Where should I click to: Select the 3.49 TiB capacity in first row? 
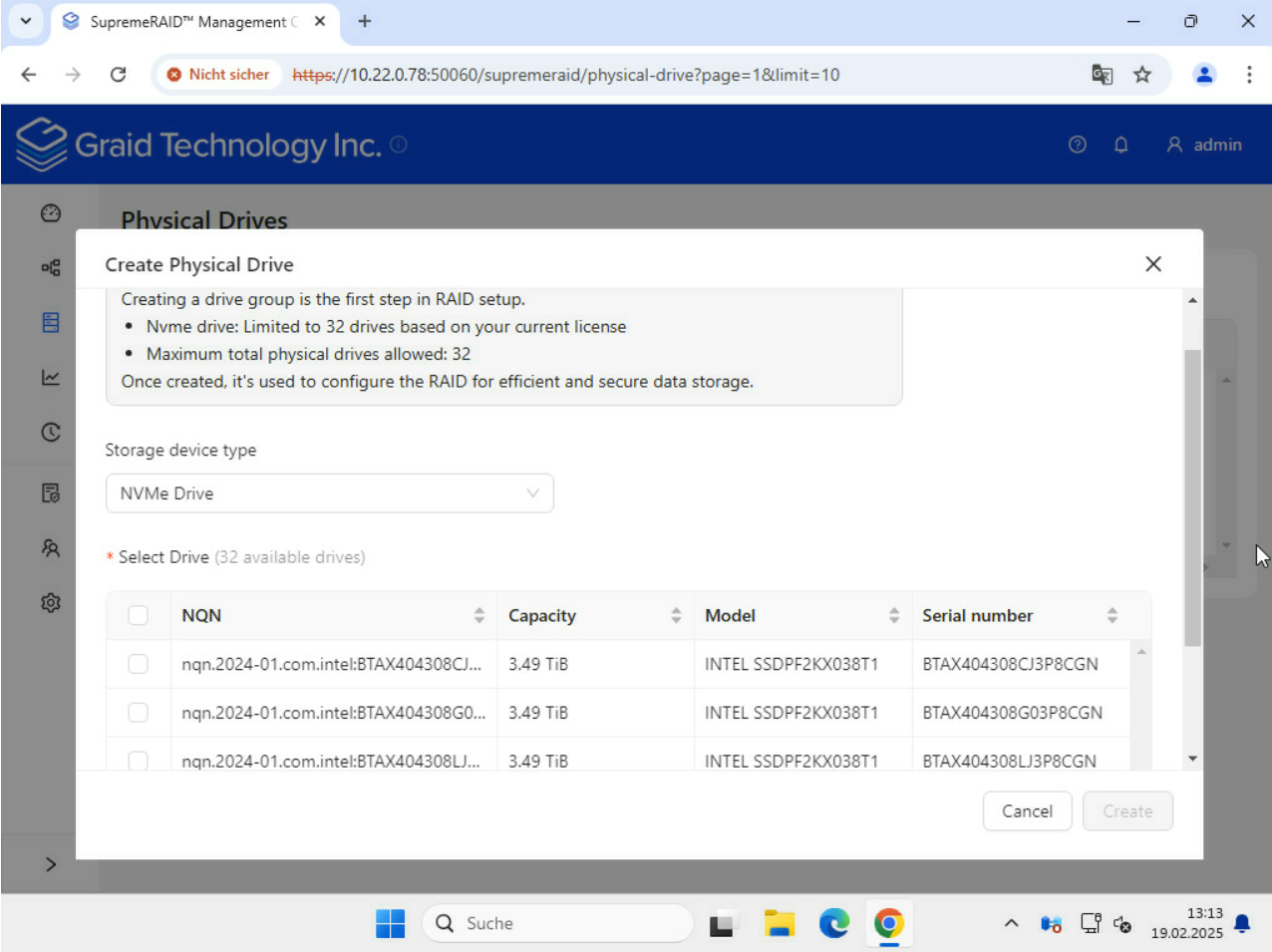point(538,664)
